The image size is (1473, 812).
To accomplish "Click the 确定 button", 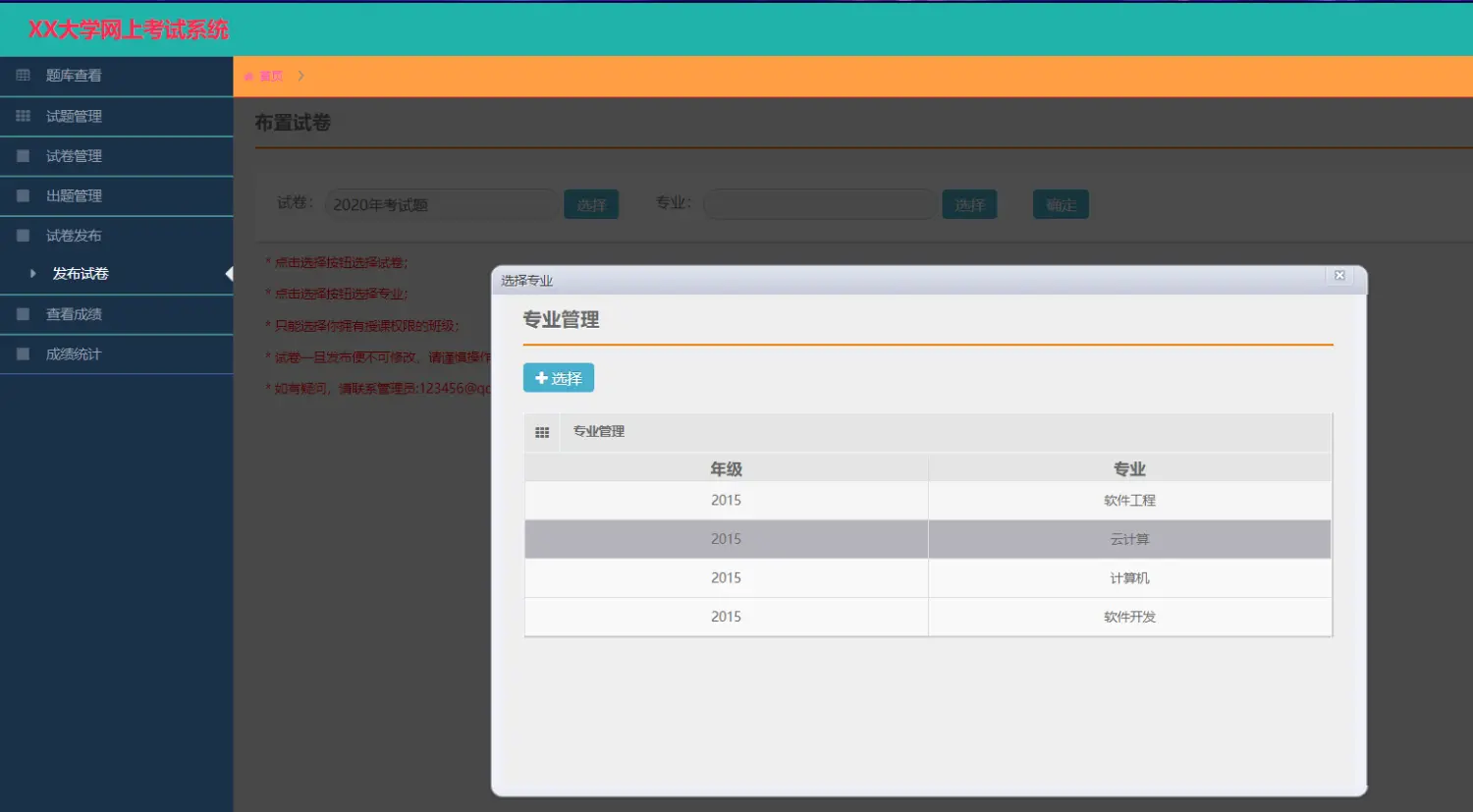I will [x=1061, y=204].
